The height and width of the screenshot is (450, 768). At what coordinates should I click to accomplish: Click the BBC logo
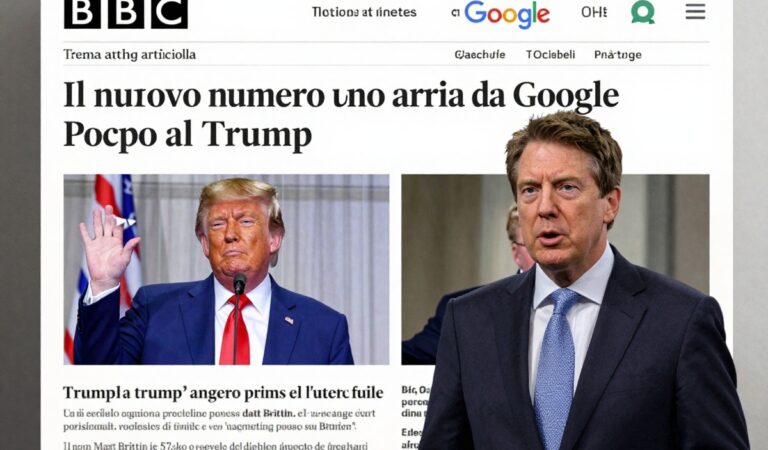click(126, 13)
